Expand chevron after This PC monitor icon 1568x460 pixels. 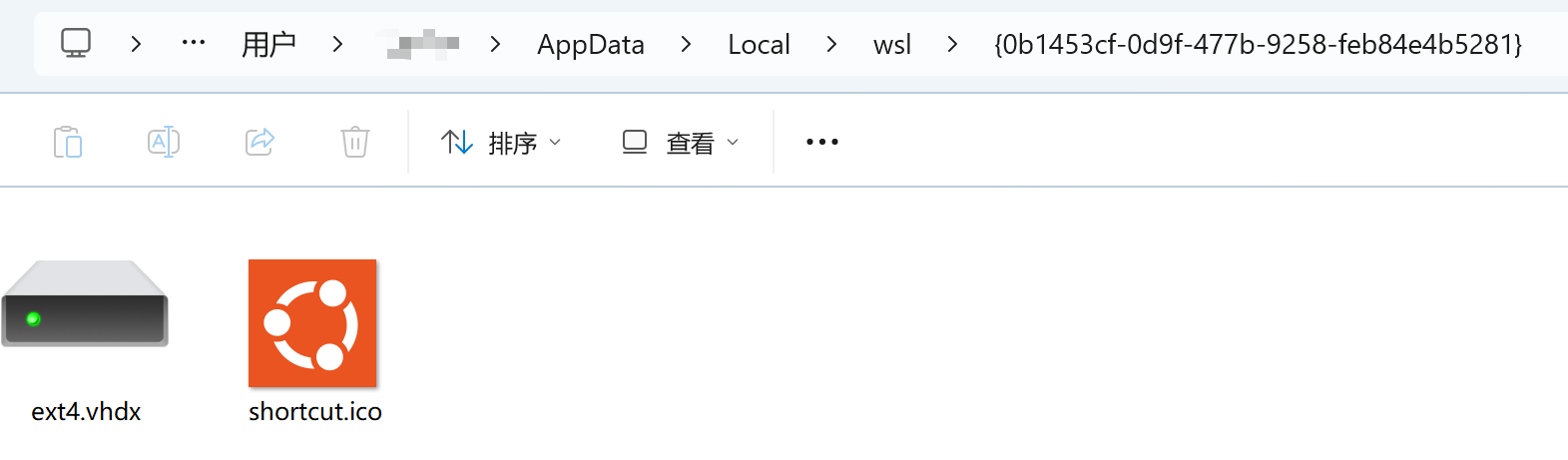(x=136, y=44)
